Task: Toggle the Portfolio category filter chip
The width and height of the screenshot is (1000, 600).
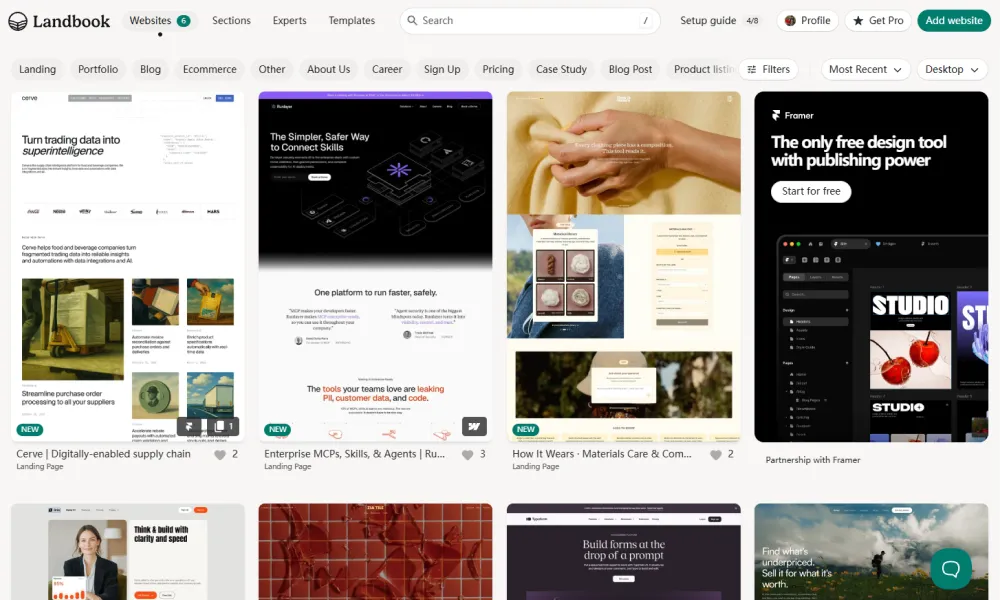Action: click(98, 69)
